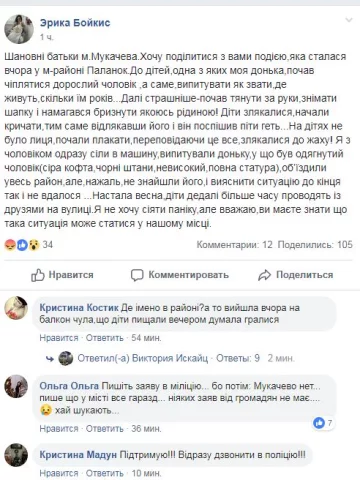Open Эрика Бойкис profile name link
Viewport: 360px width, 480px height.
(x=75, y=23)
